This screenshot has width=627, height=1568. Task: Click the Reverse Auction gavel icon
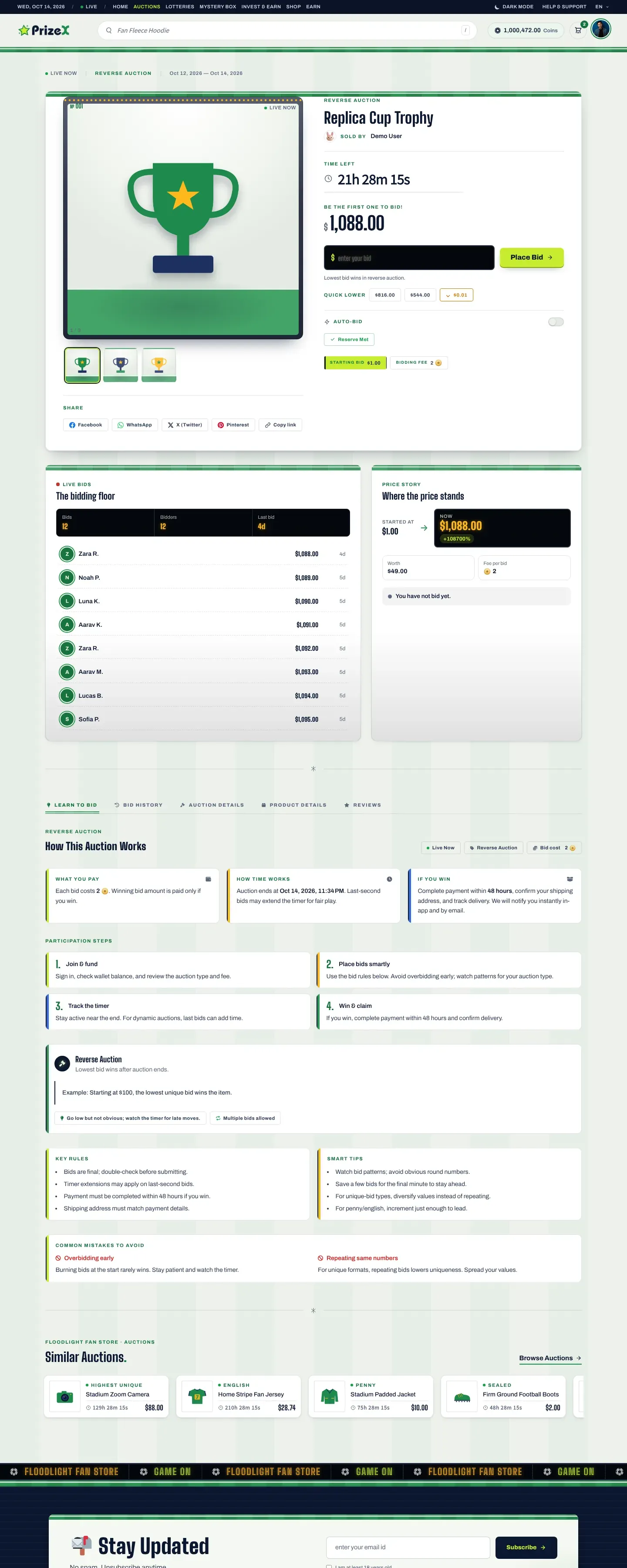[62, 1063]
